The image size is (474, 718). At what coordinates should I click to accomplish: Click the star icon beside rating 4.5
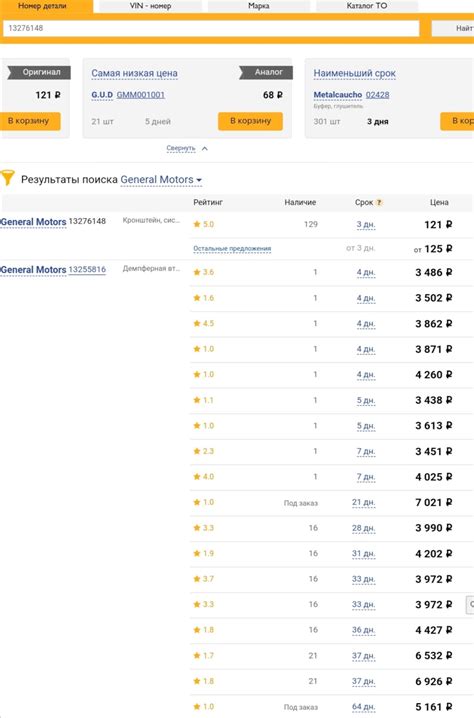197,323
